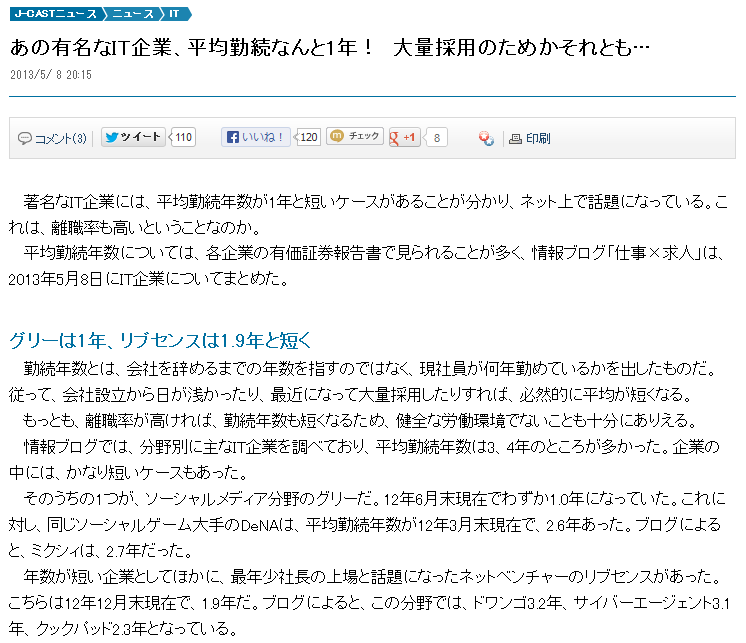Image resolution: width=746 pixels, height=643 pixels.
Task: View the Facebook like count 120
Action: point(308,137)
